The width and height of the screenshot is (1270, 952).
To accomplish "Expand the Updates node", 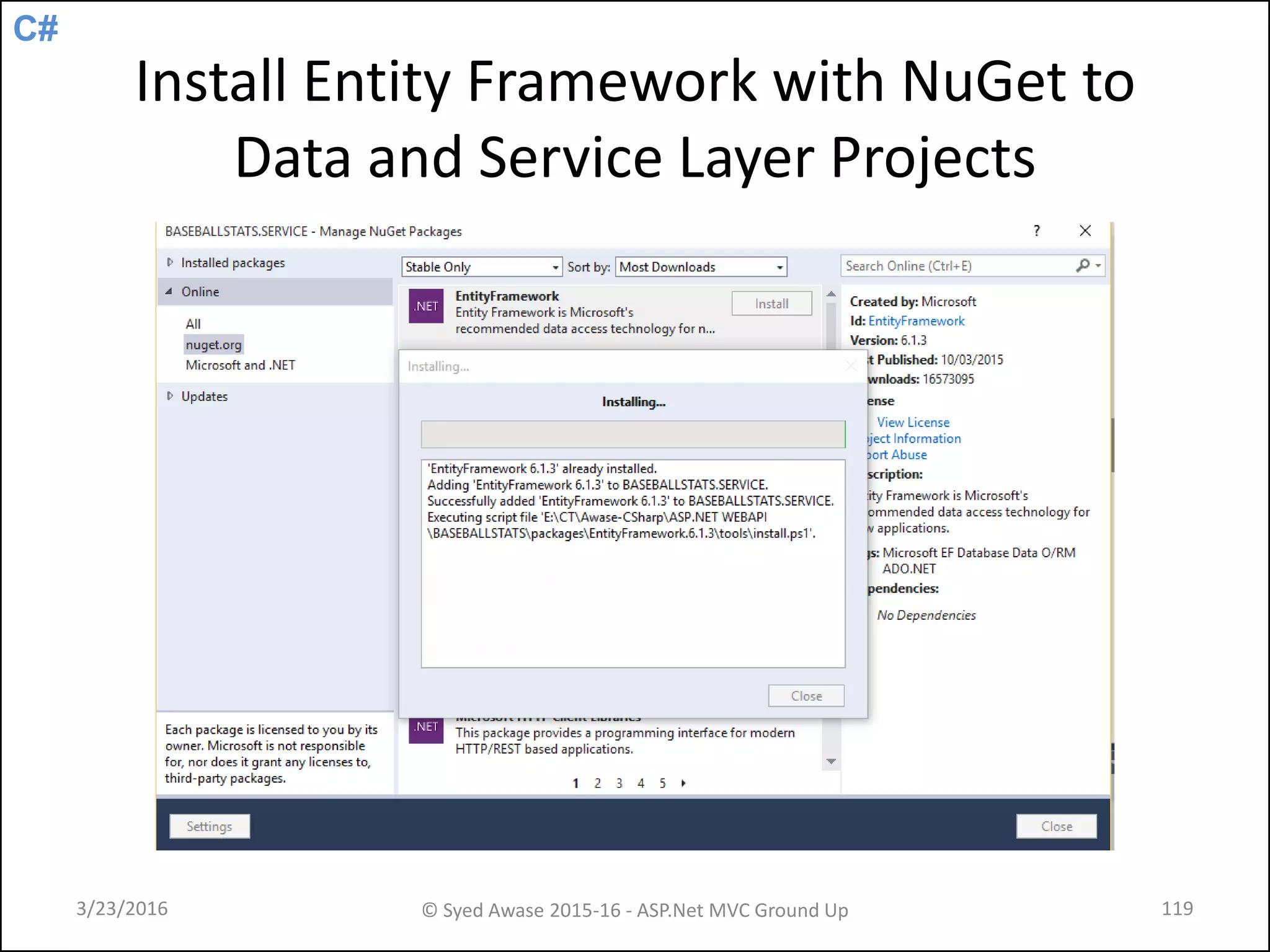I will [170, 395].
